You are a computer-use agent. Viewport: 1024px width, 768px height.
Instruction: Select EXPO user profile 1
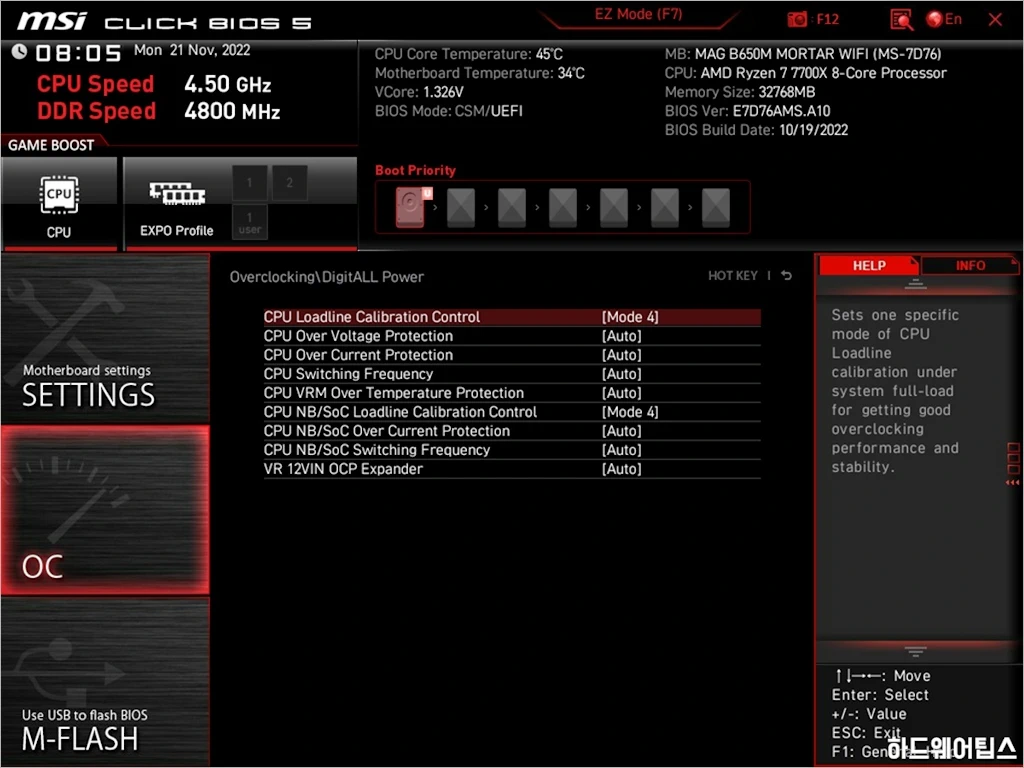[x=249, y=222]
